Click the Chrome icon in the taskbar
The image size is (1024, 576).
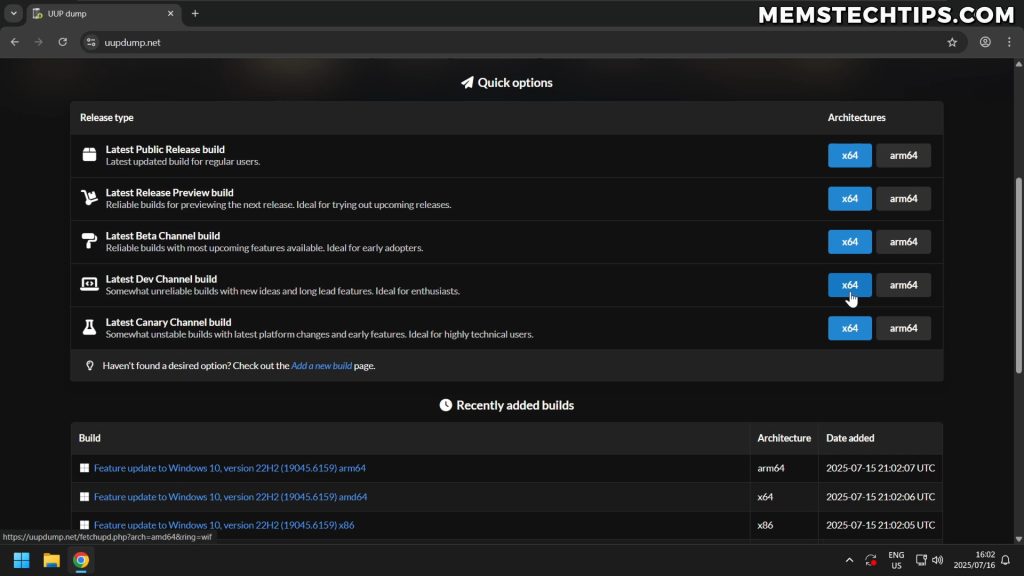(x=81, y=560)
